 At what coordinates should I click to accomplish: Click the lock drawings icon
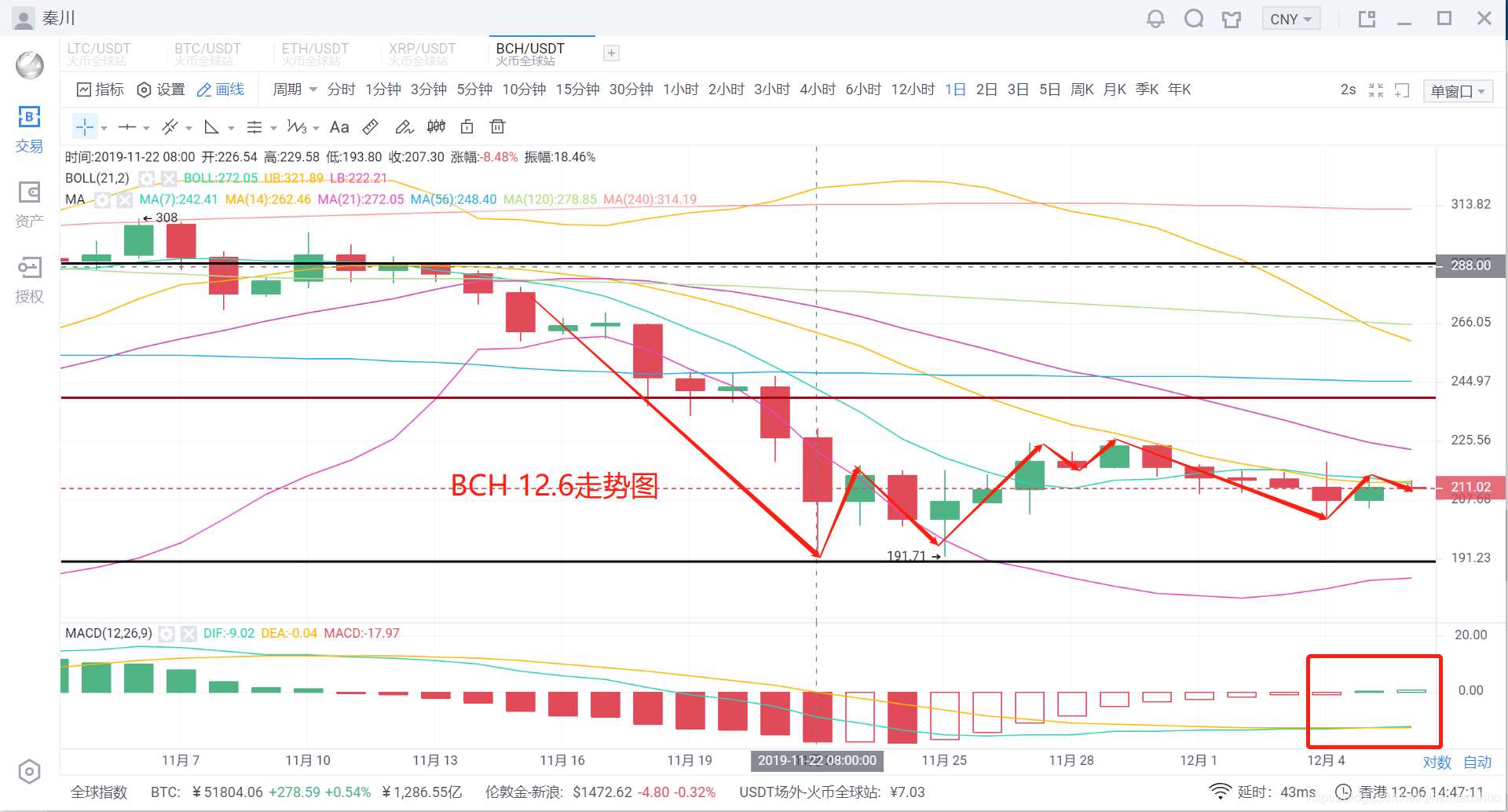(x=467, y=126)
